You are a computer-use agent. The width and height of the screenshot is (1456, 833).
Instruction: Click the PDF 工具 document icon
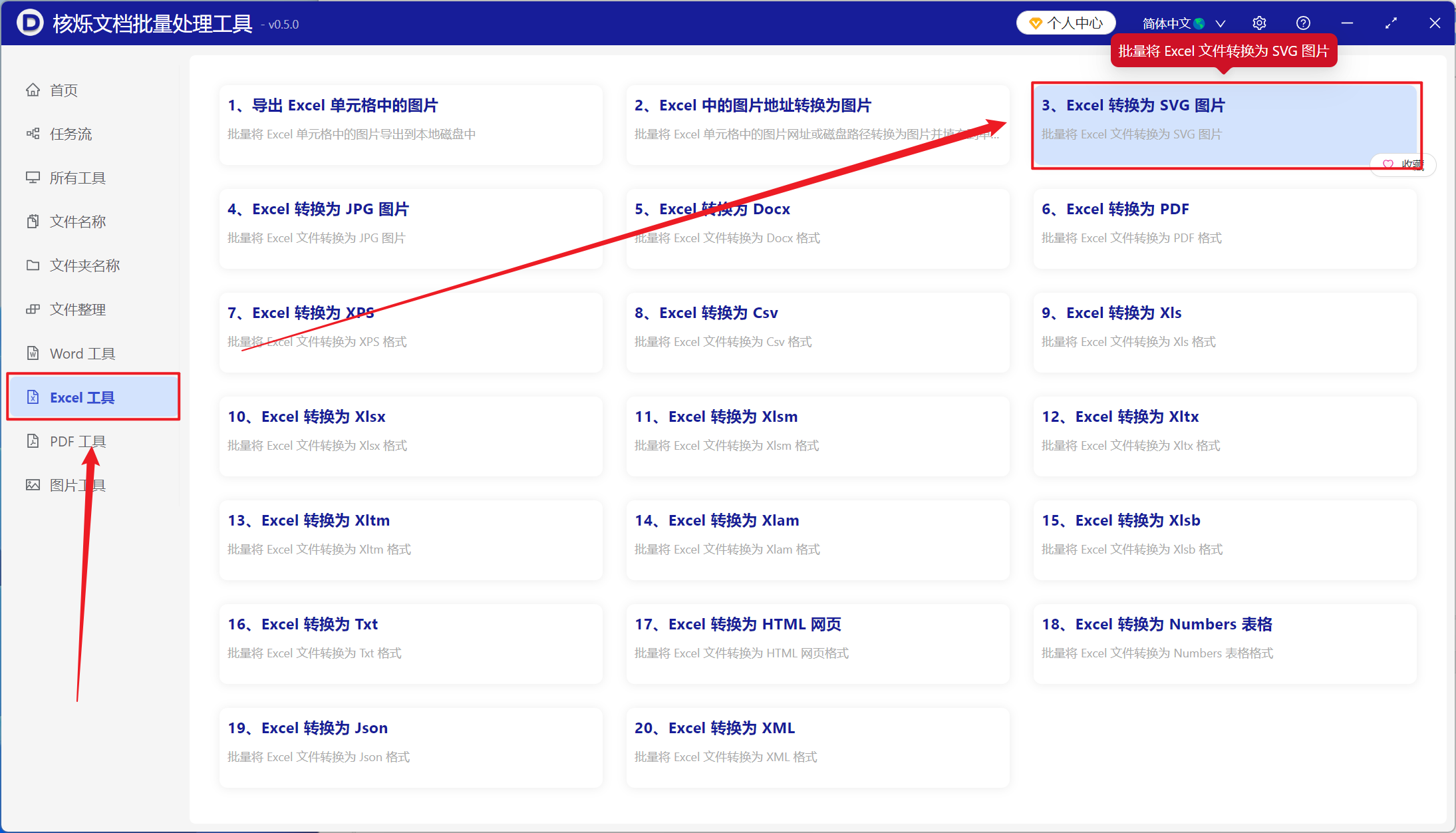point(33,441)
